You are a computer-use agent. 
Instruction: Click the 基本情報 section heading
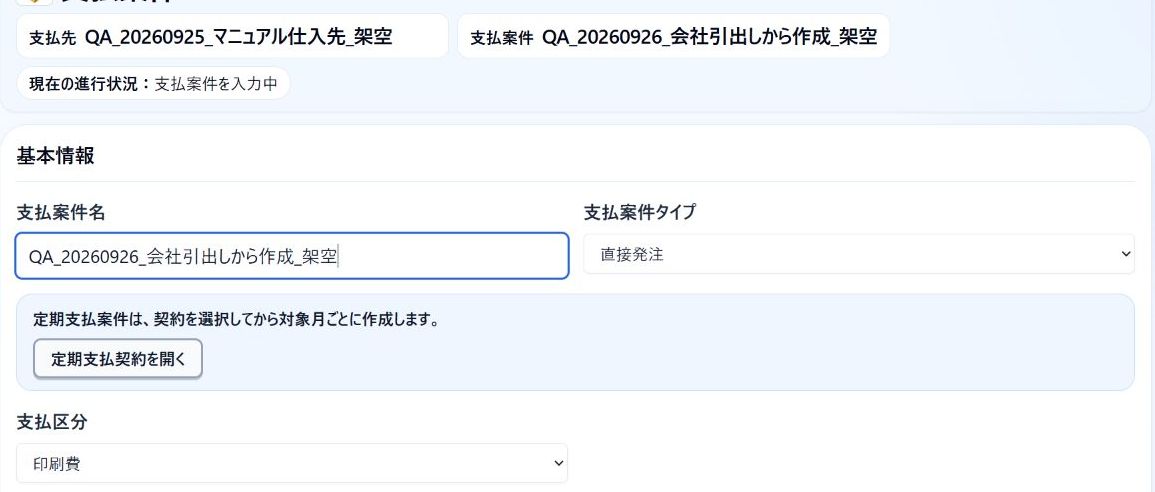55,156
